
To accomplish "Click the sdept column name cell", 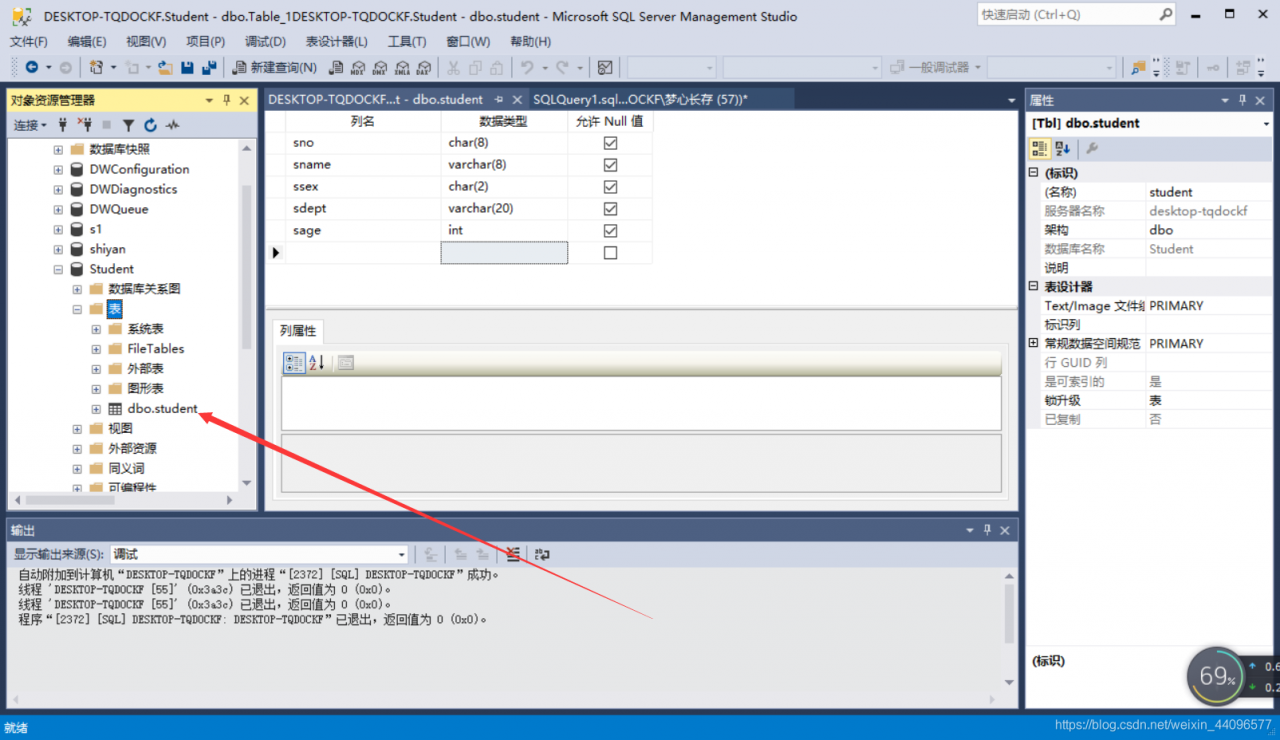I will tap(363, 209).
